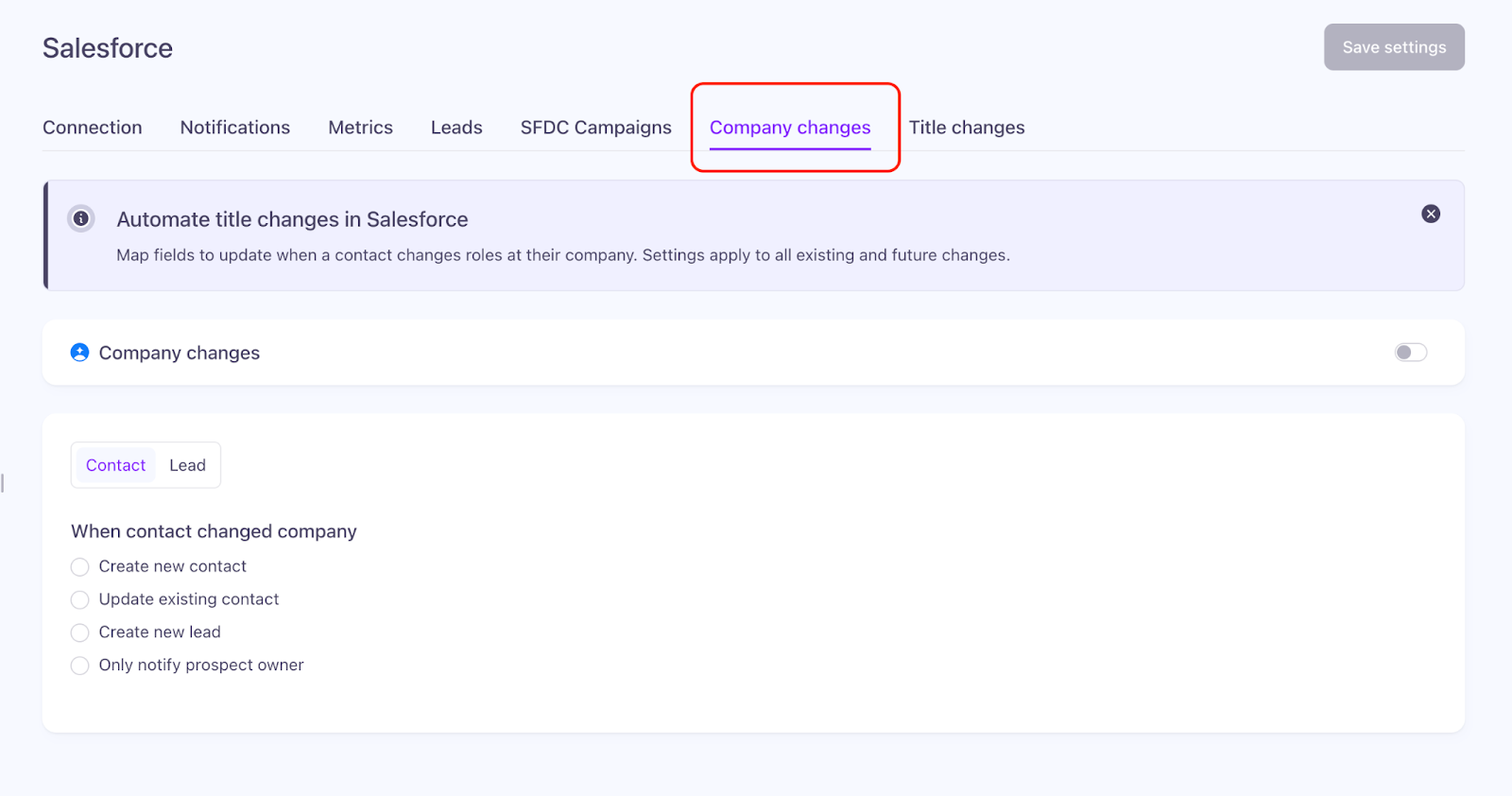This screenshot has height=796, width=1512.
Task: Click the Company changes card label
Action: point(180,353)
